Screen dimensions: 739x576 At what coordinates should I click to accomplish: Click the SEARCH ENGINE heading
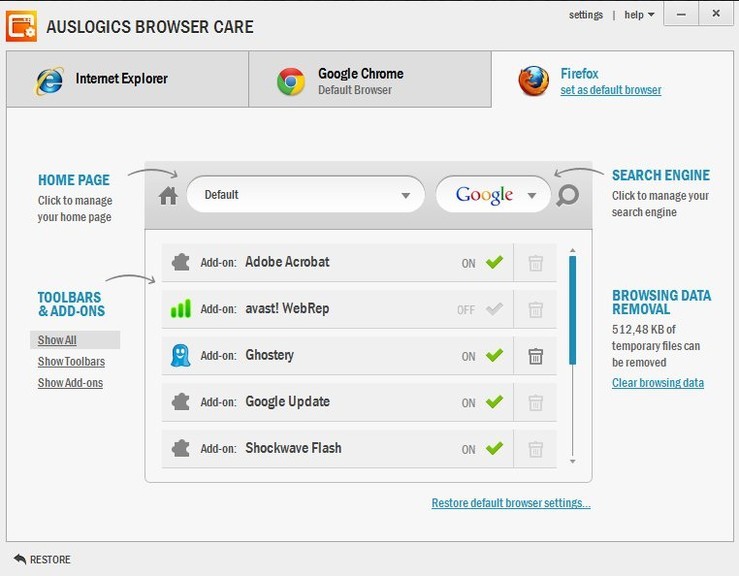[x=661, y=175]
